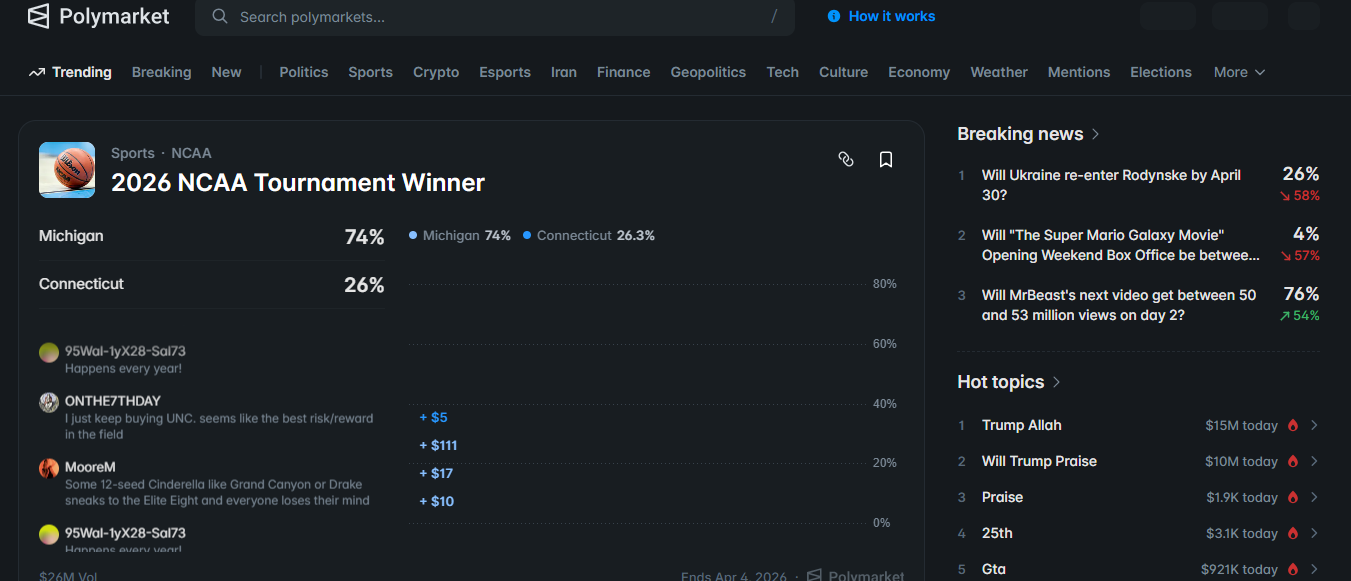1351x581 pixels.
Task: Click the Will Trump Praise hot topic
Action: [1039, 461]
